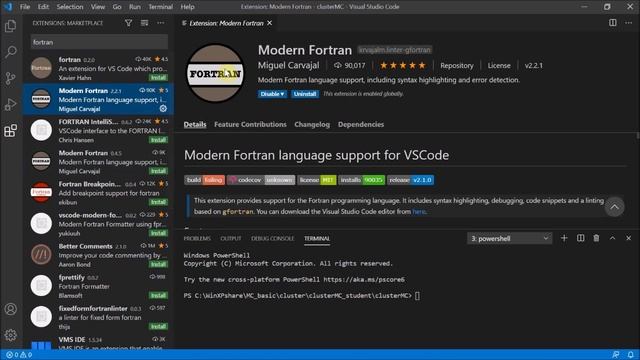
Task: Open errors and warnings in status bar
Action: [19, 355]
